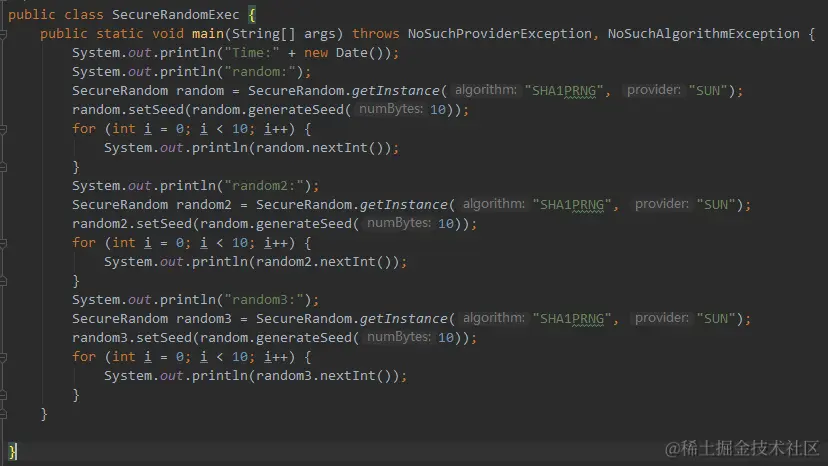828x466 pixels.
Task: Collapse the for loop after random3.setSeed
Action: tap(3, 357)
